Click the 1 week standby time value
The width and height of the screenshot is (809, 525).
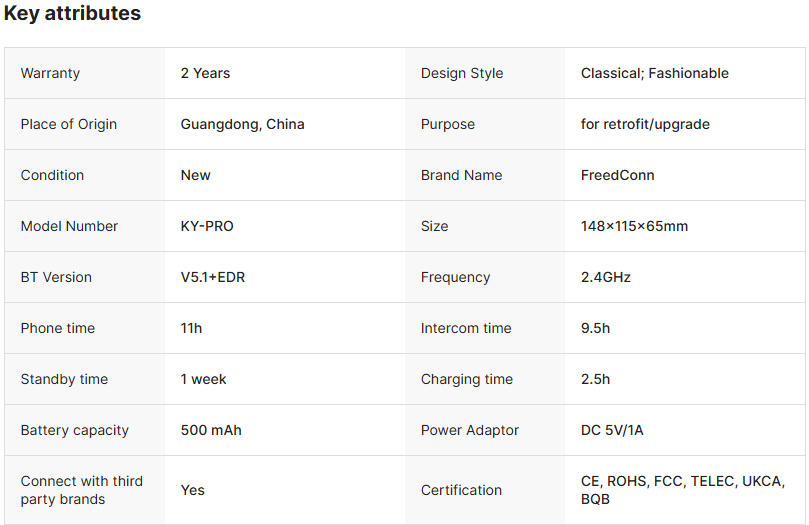203,379
